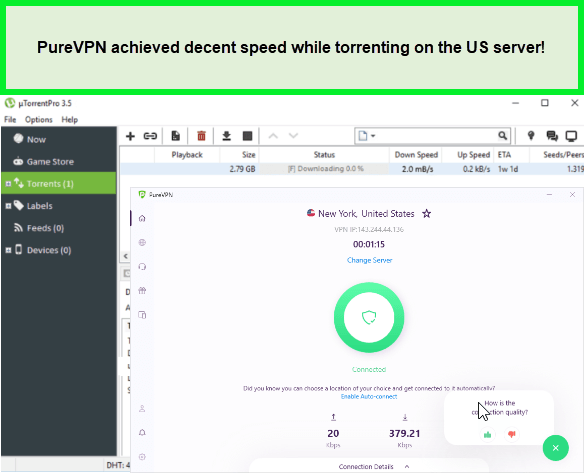584x473 pixels.
Task: Sort by Size column header
Action: pyautogui.click(x=239, y=155)
